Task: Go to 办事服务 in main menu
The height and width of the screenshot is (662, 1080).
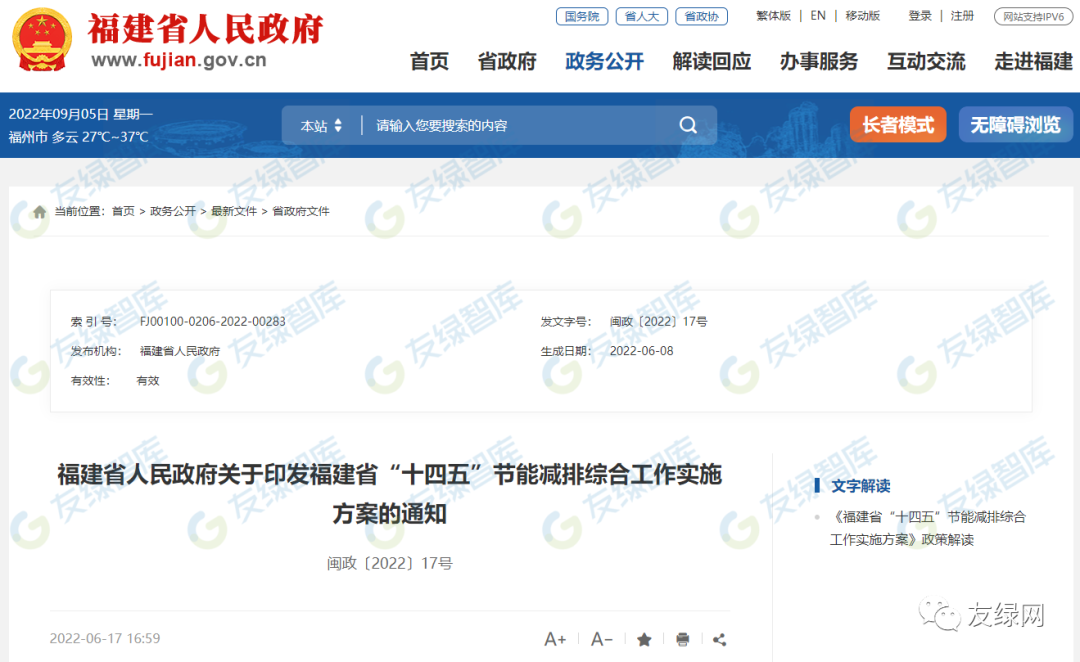Action: [x=819, y=62]
